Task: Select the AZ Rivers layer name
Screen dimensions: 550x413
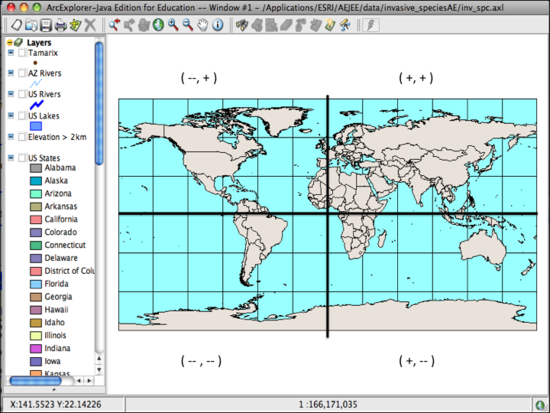Action: coord(45,73)
